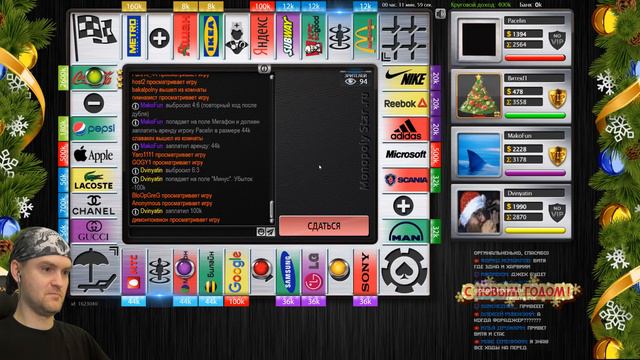
Task: Toggle the game sound speaker icon
Action: tap(440, 14)
